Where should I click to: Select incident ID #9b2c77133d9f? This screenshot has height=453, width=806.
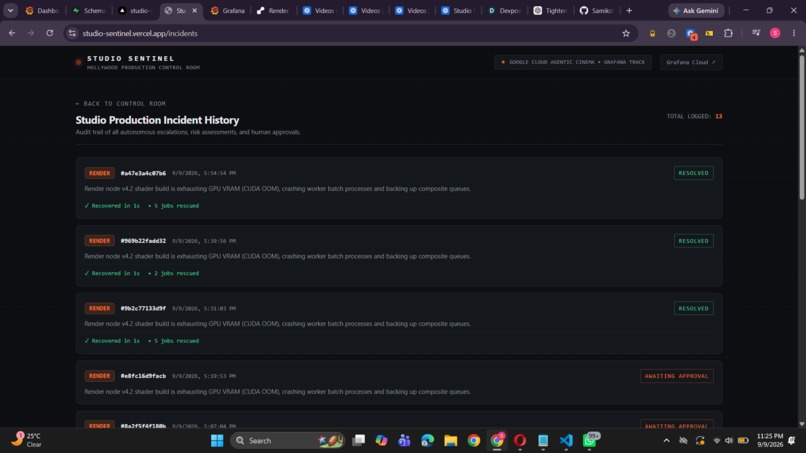point(143,309)
